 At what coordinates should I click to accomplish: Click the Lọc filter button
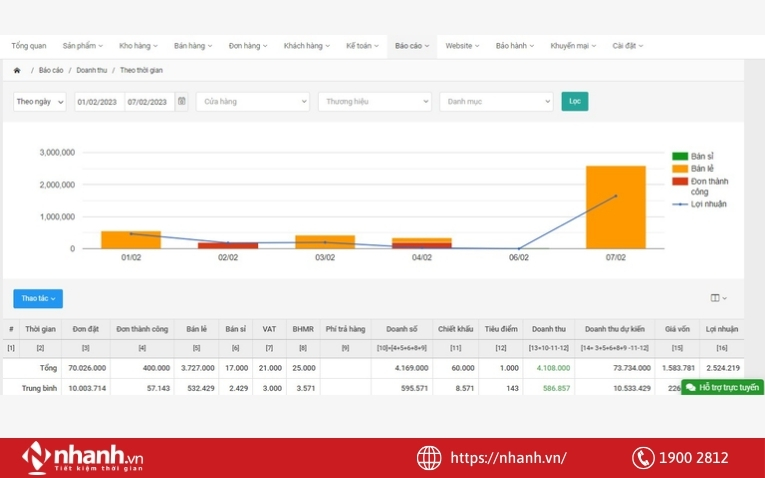pyautogui.click(x=574, y=101)
